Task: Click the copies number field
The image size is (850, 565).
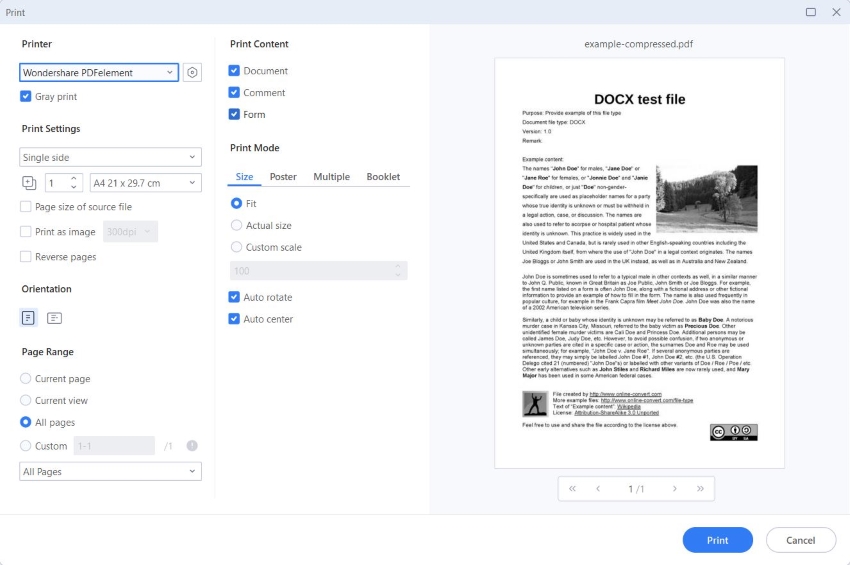Action: tap(57, 183)
